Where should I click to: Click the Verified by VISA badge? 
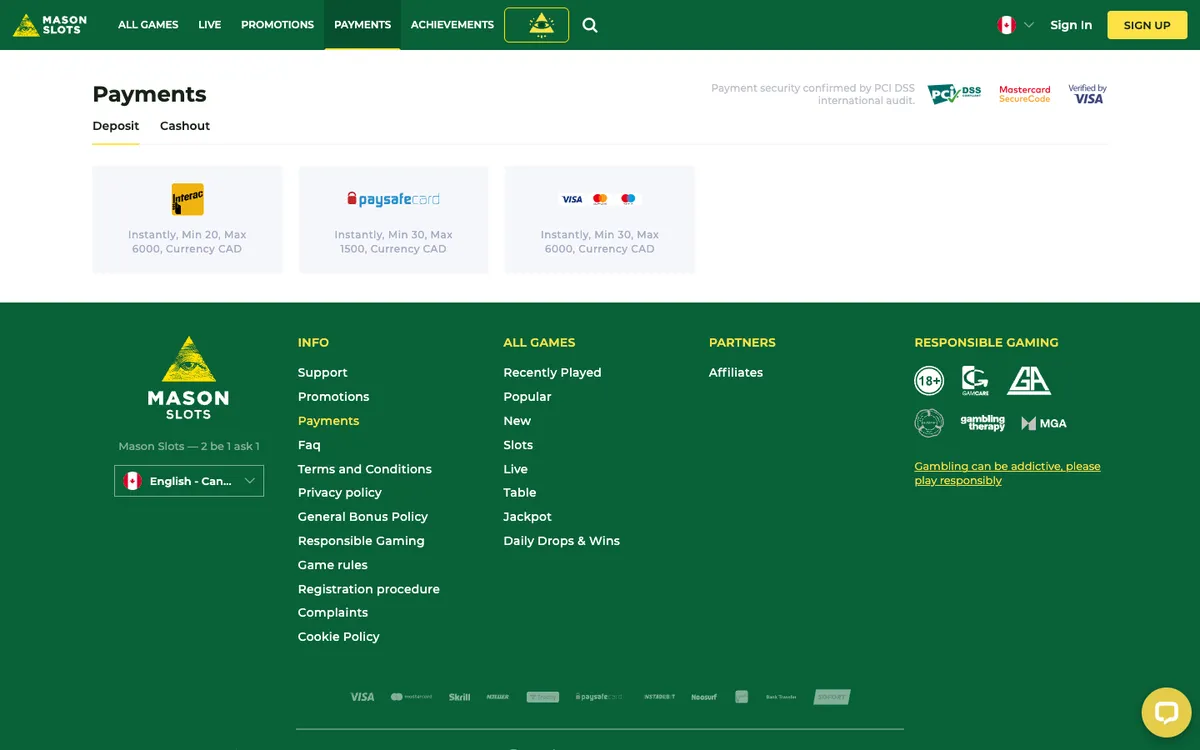point(1087,94)
